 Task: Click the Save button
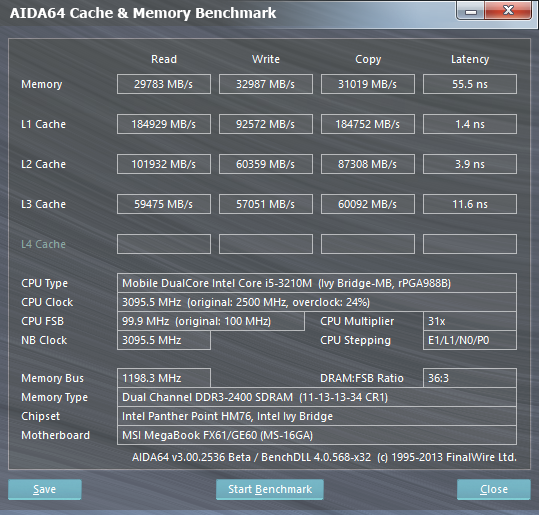pos(45,489)
